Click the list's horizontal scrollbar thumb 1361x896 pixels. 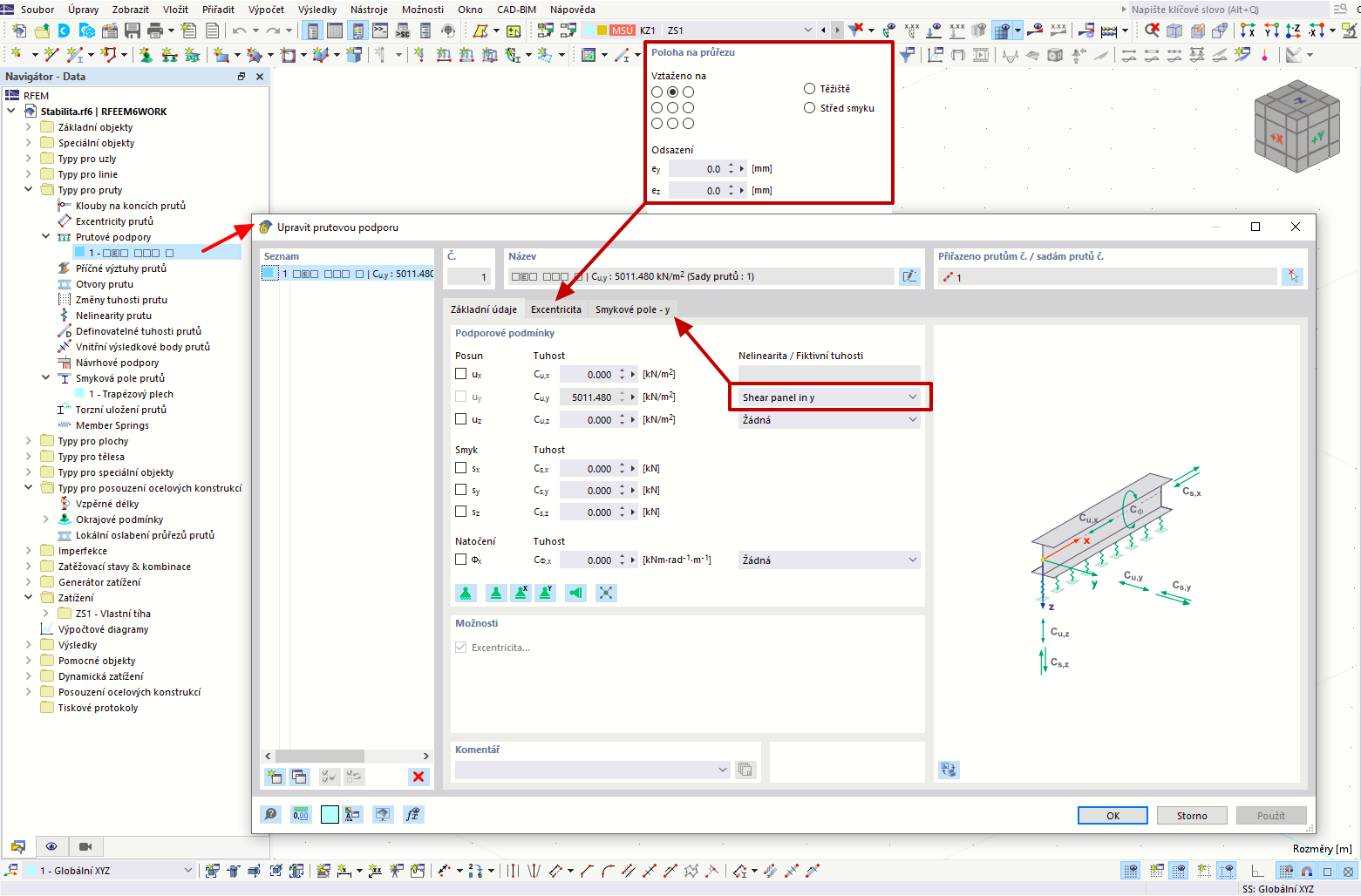(x=320, y=756)
